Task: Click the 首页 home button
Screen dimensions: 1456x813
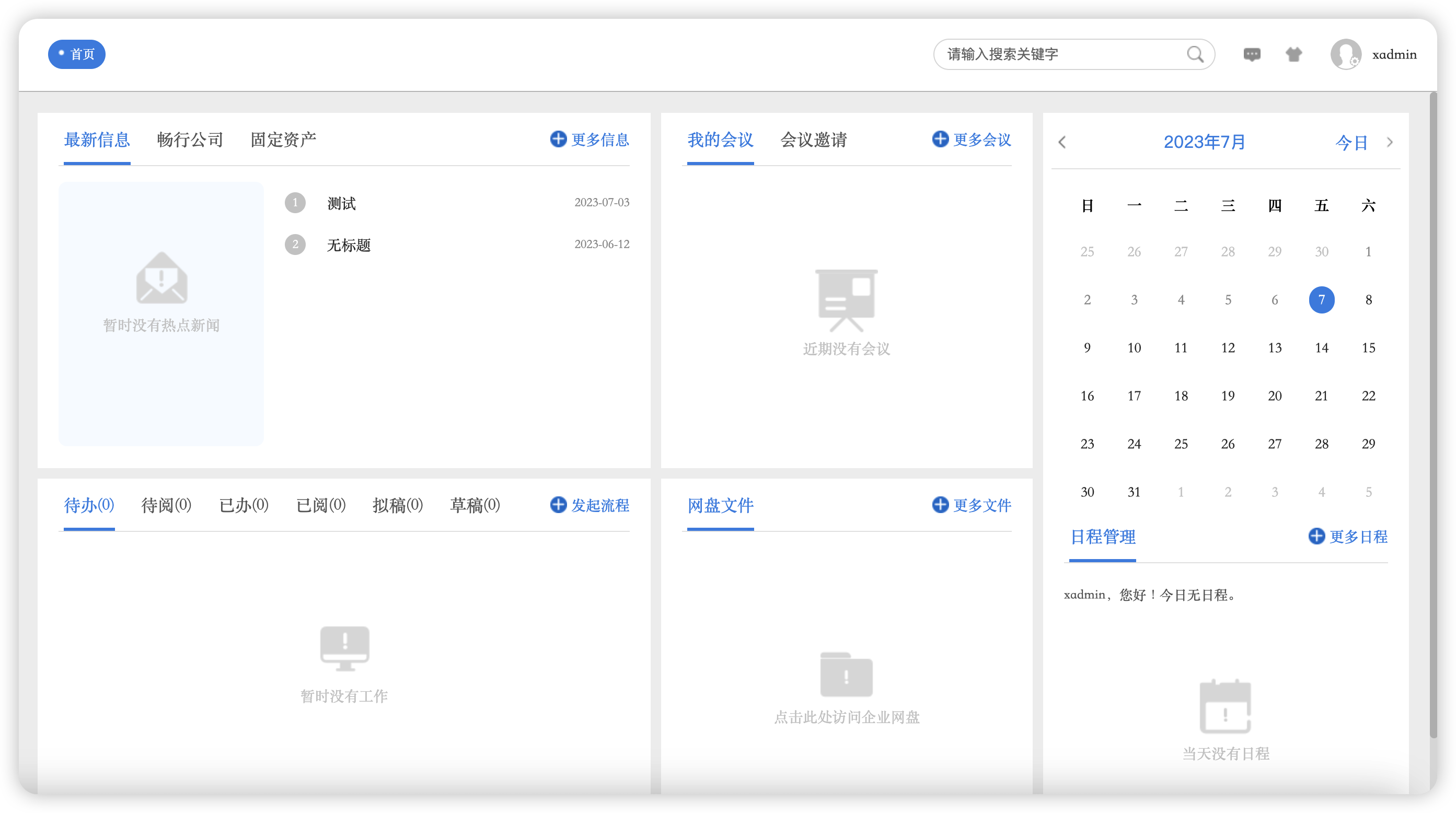Action: [77, 54]
